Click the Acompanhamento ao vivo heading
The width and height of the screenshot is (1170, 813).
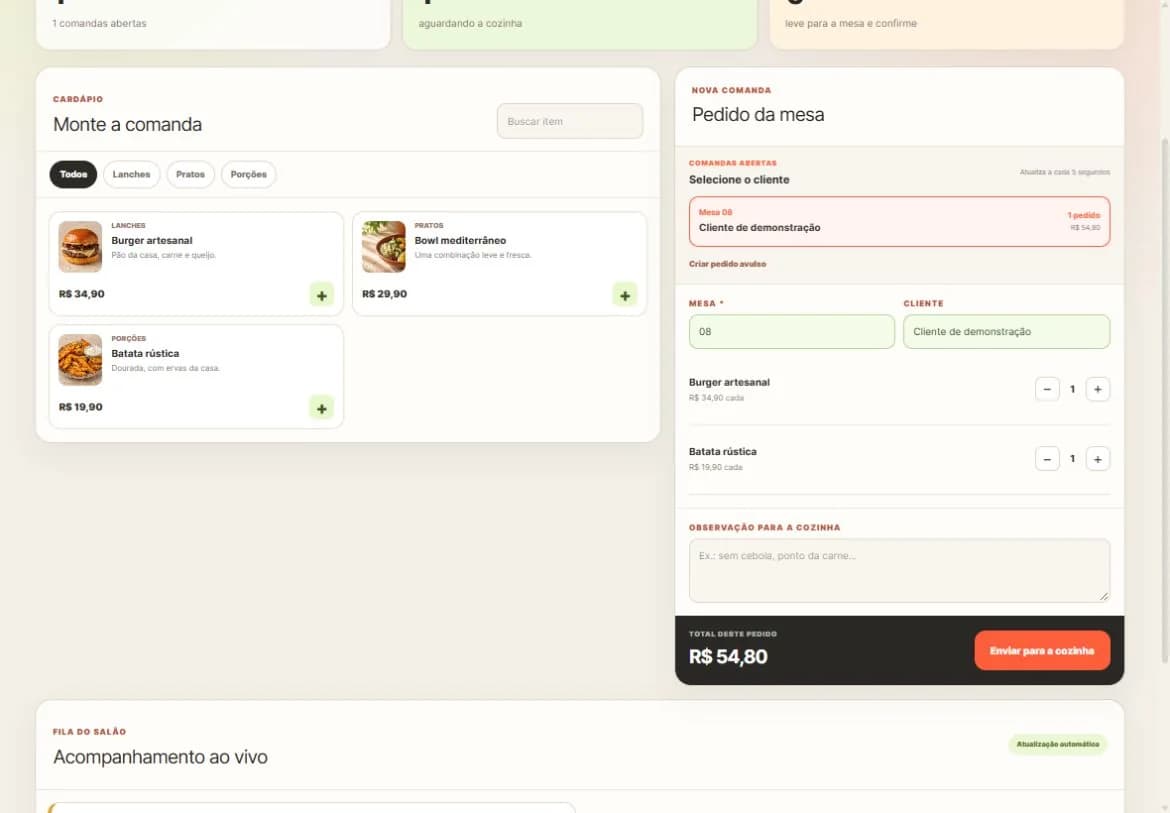(160, 757)
